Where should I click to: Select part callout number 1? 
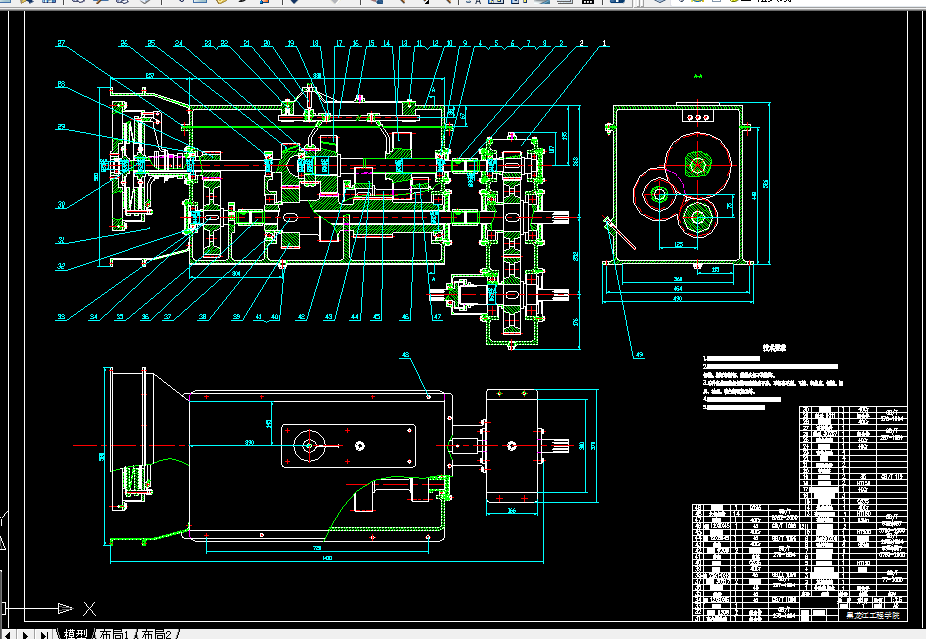[x=605, y=43]
